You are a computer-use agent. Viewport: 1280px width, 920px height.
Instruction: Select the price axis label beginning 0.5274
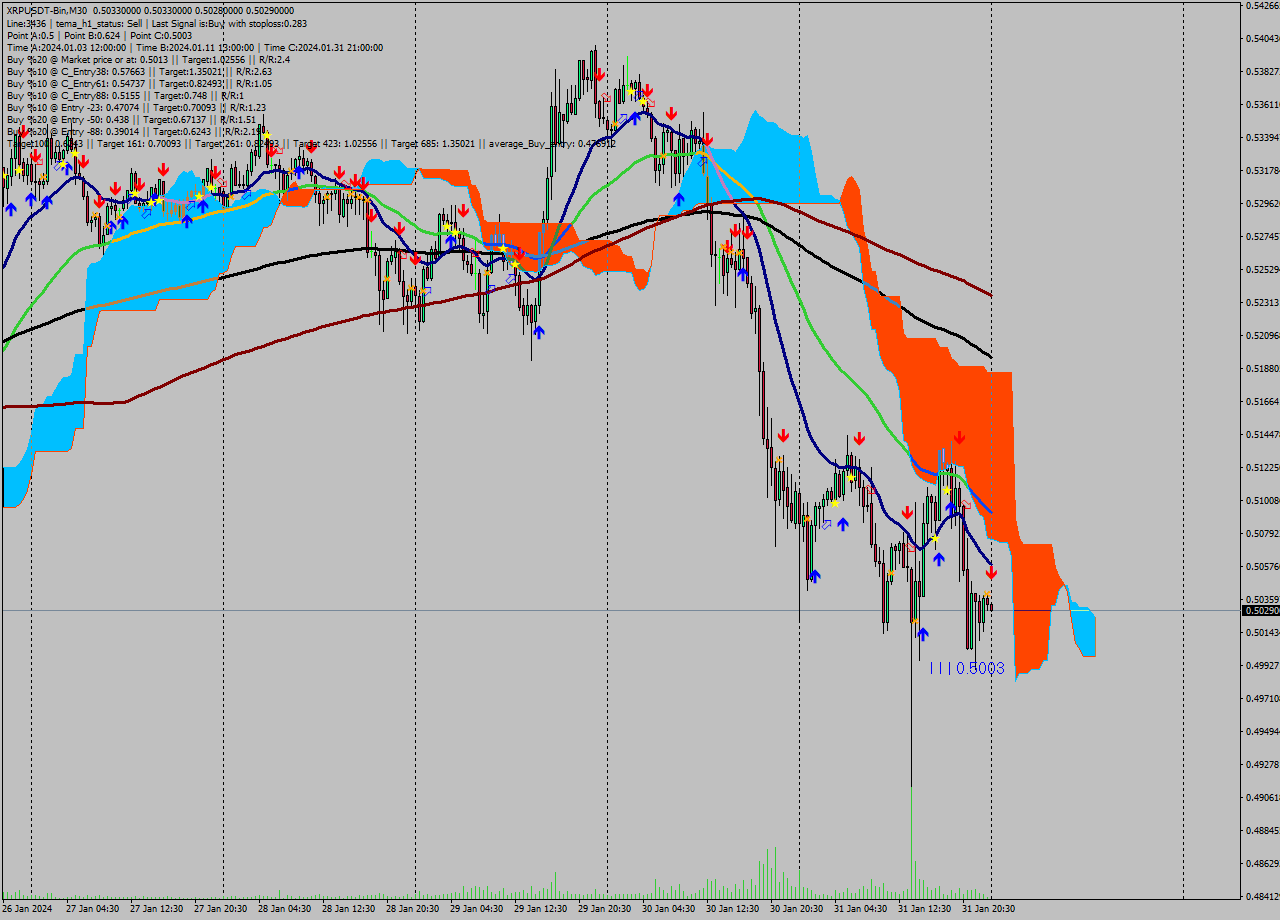1263,236
